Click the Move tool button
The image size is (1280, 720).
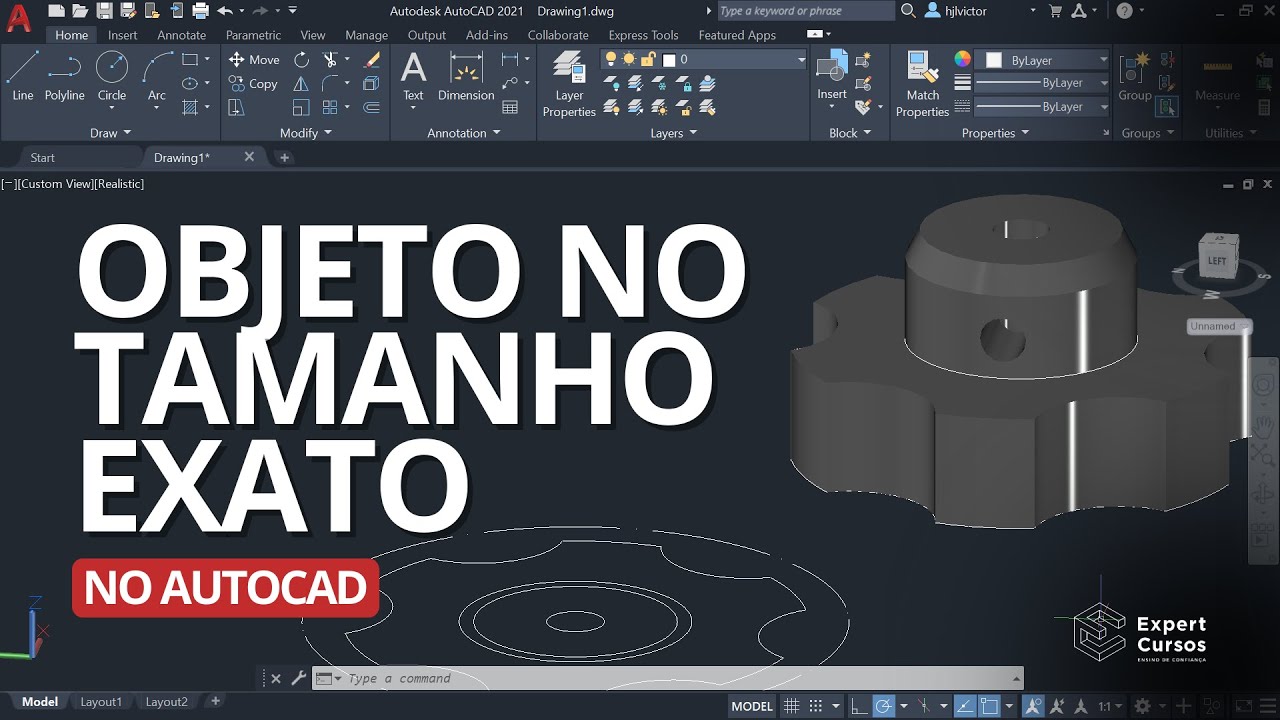254,60
